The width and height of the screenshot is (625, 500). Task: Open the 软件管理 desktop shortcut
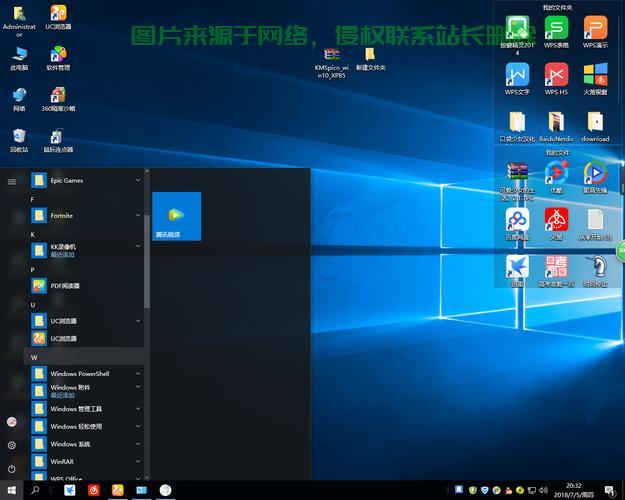(x=58, y=58)
